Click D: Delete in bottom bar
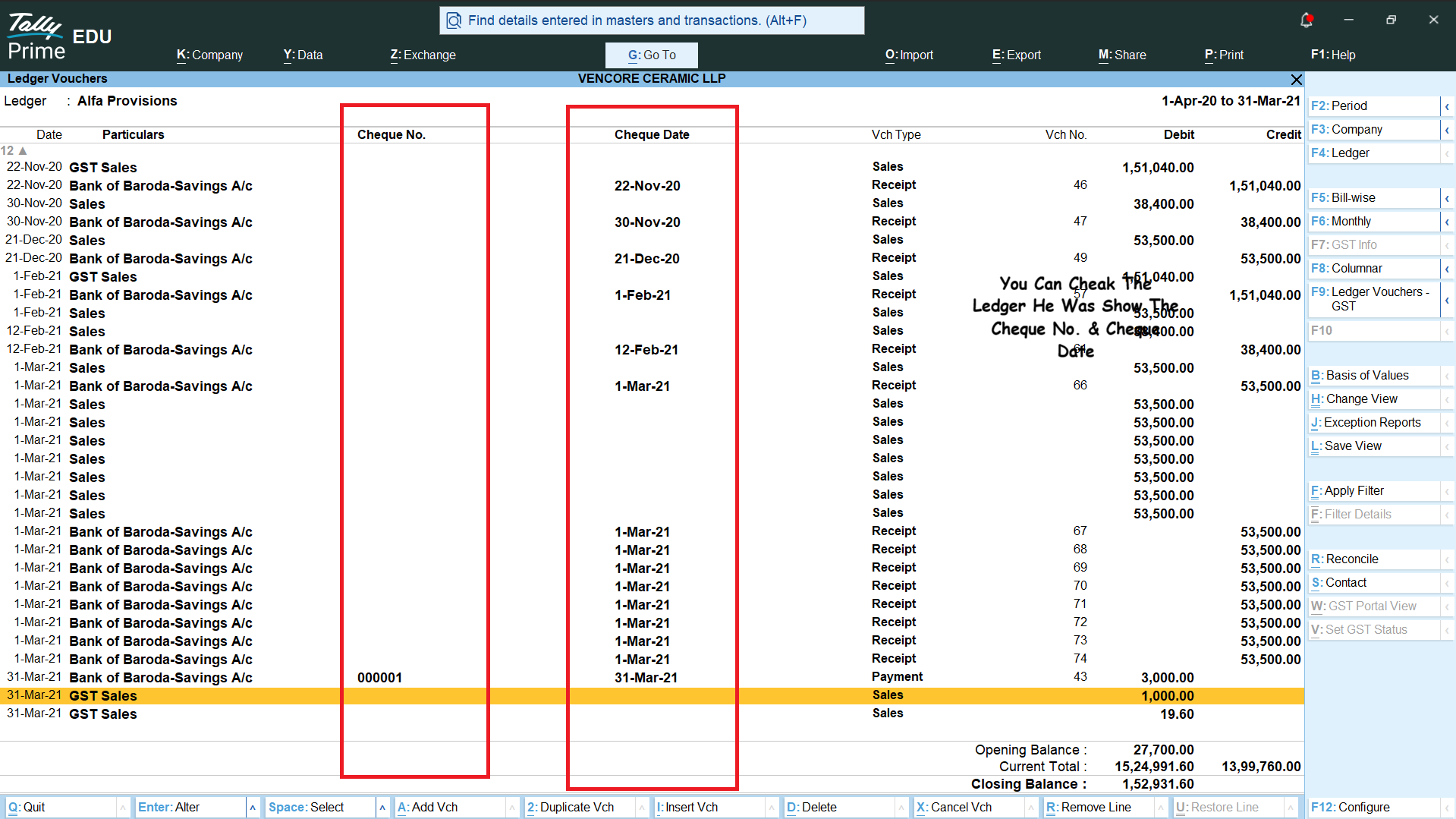The image size is (1456, 819). (840, 807)
